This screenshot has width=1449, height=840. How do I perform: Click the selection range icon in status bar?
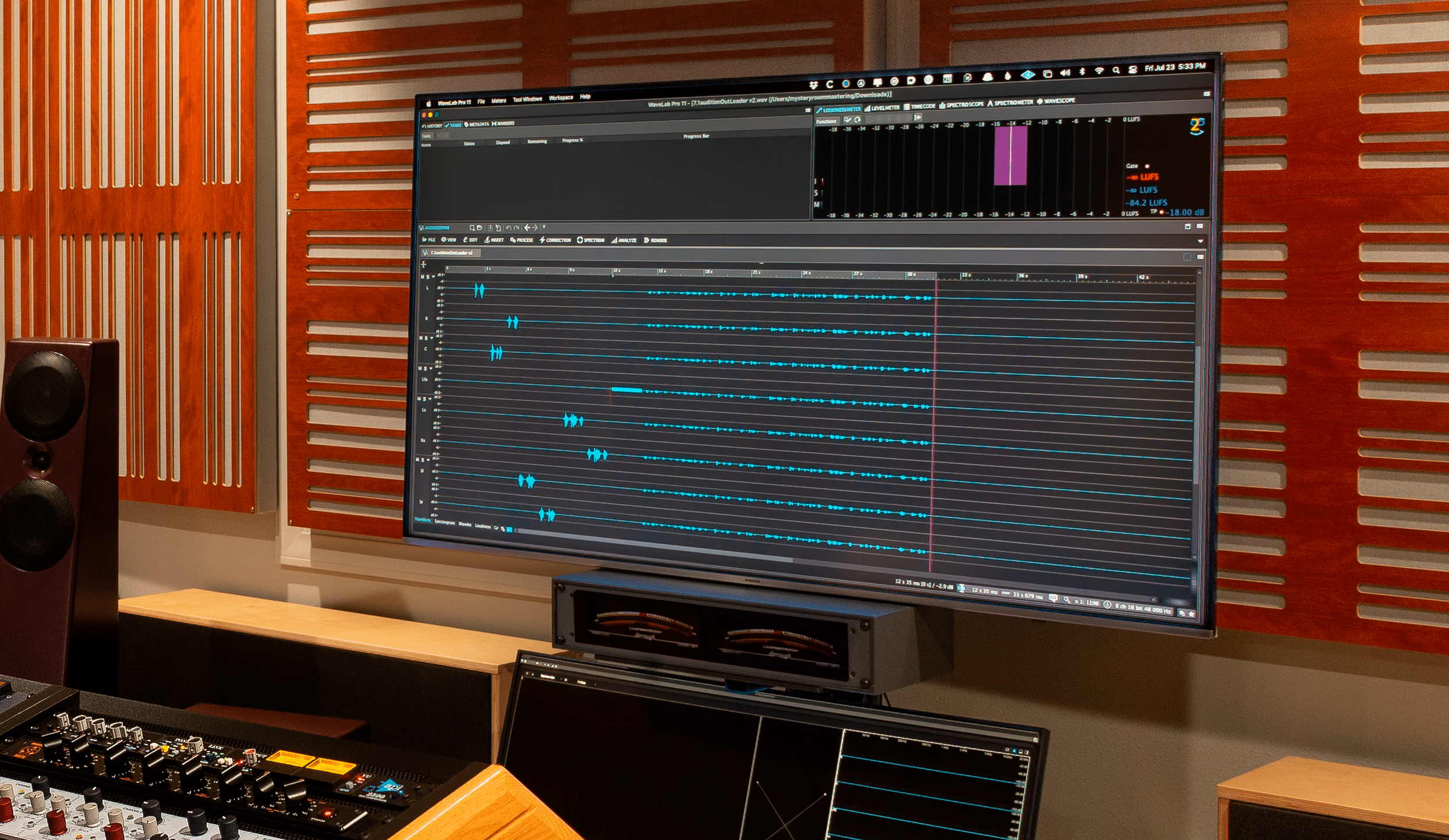[x=1005, y=593]
